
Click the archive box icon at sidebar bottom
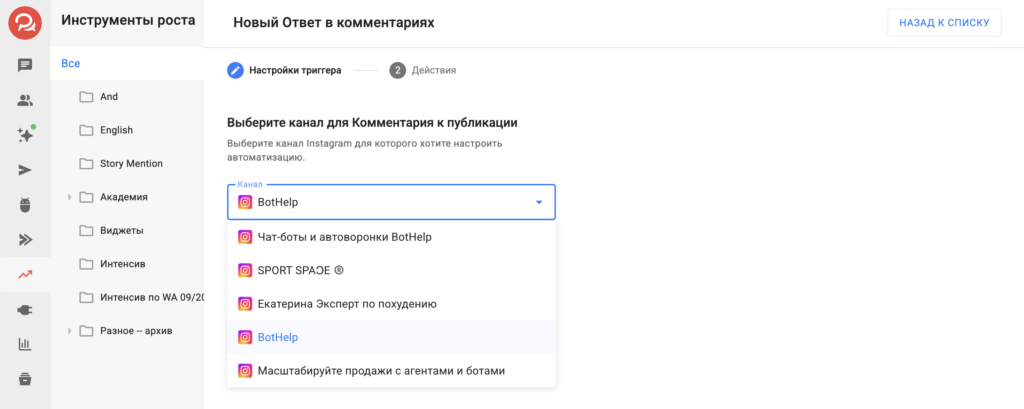click(25, 378)
